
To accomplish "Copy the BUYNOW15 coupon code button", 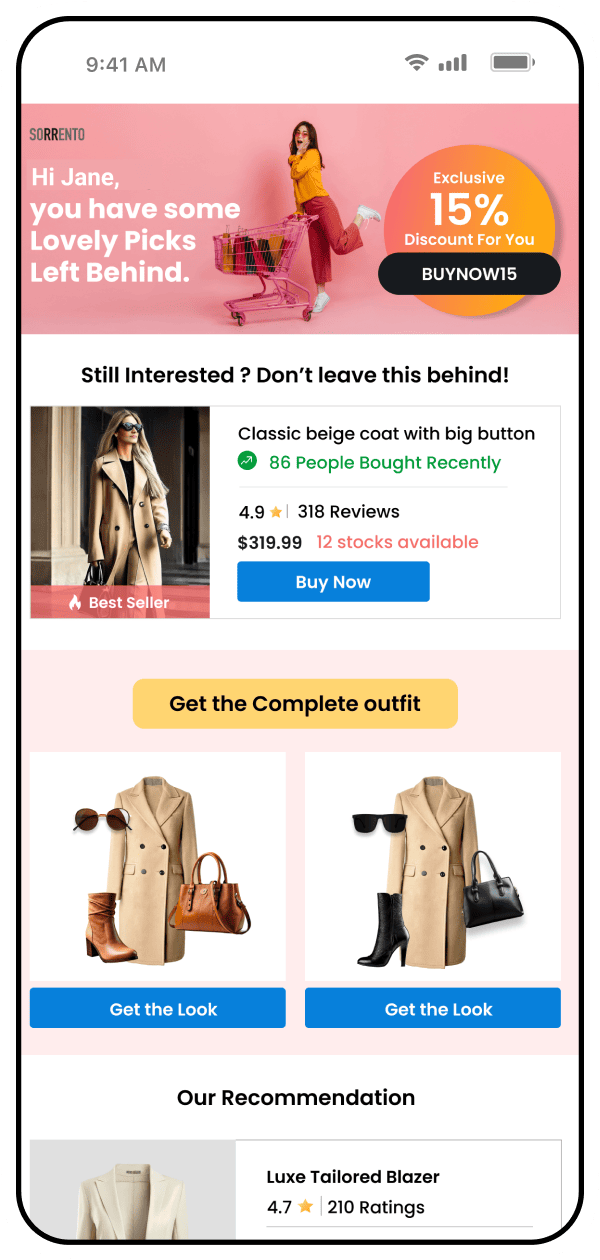I will 469,274.
